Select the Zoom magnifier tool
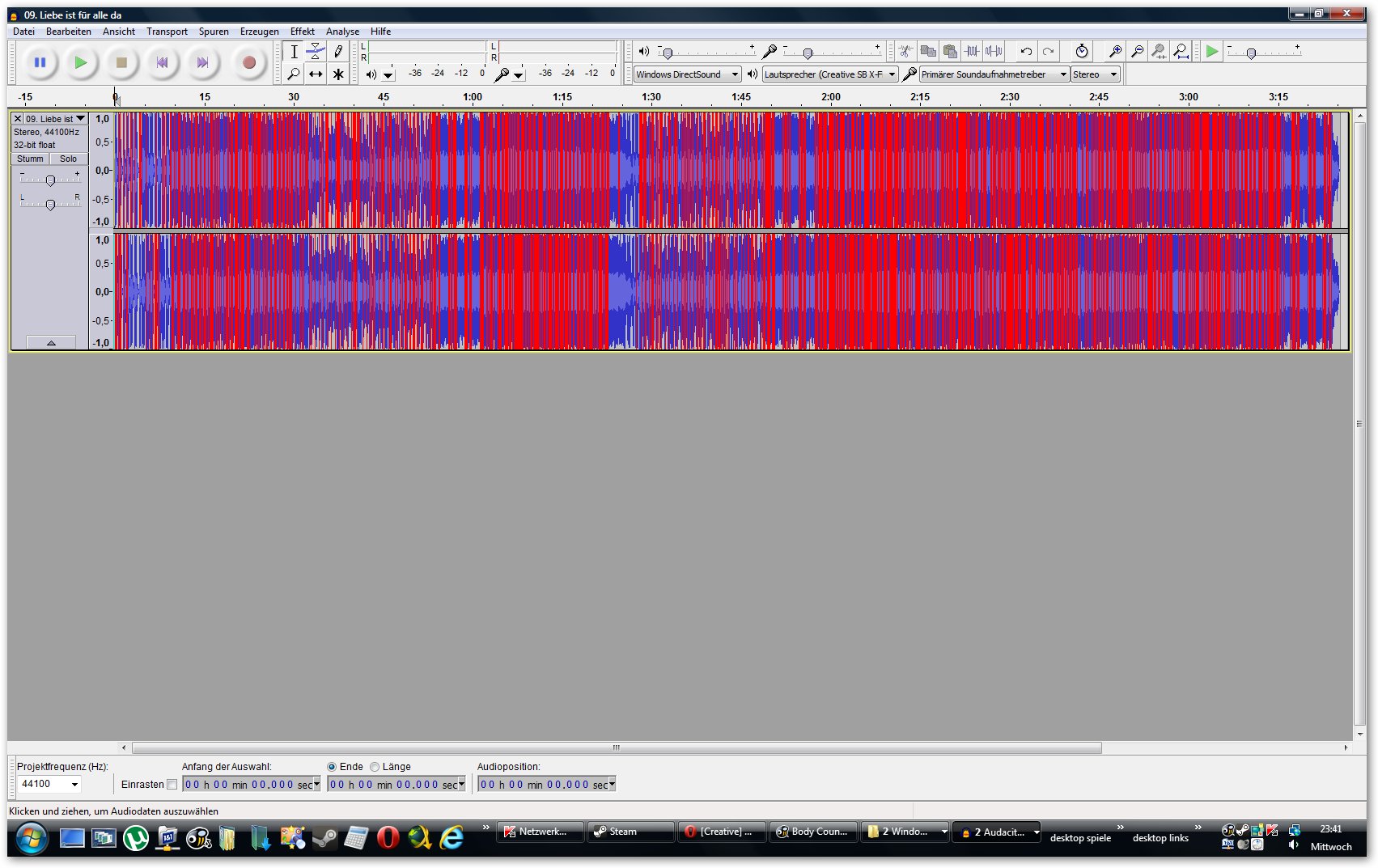The height and width of the screenshot is (868, 1378). coord(294,74)
